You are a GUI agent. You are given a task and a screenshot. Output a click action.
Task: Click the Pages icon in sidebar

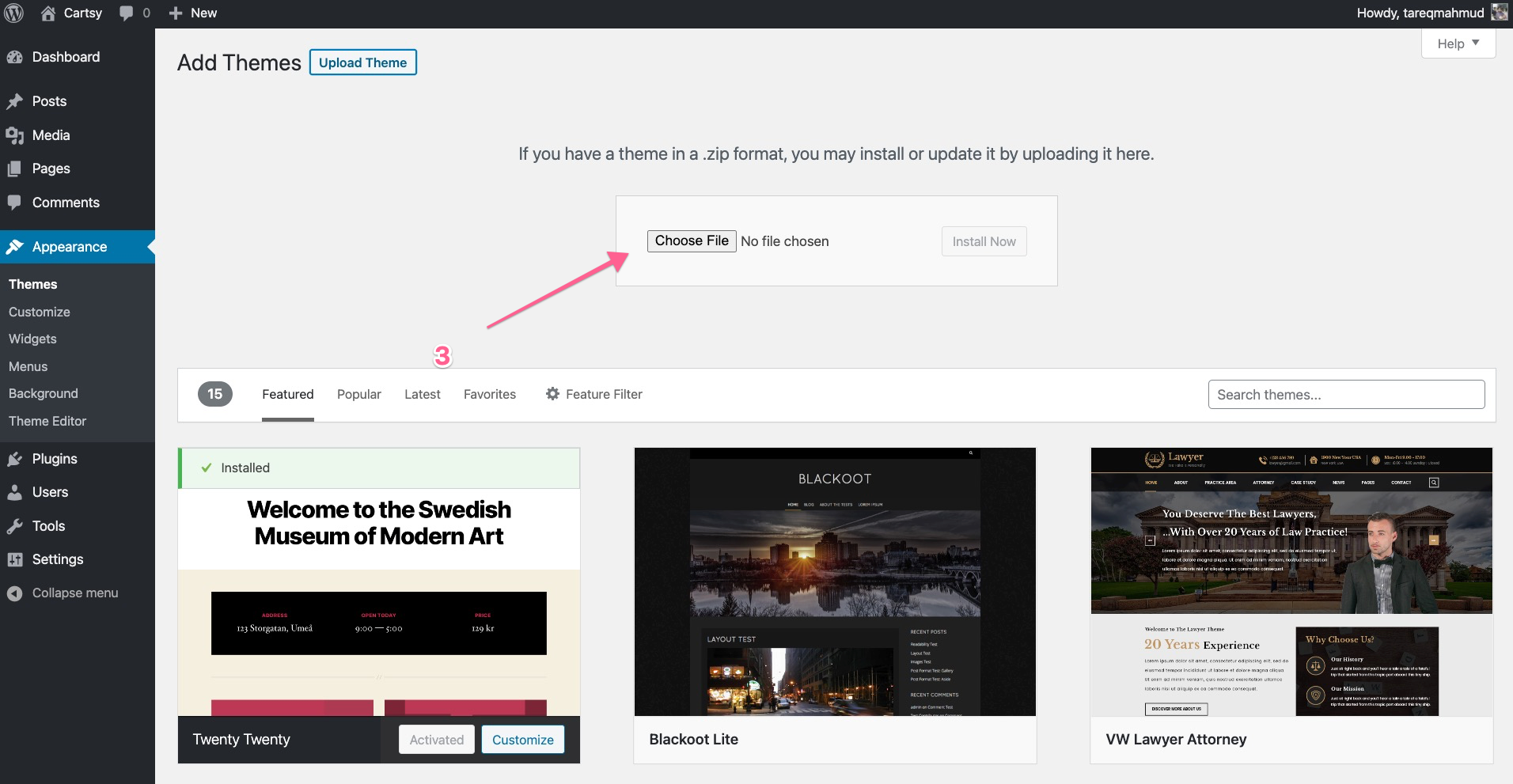point(15,169)
